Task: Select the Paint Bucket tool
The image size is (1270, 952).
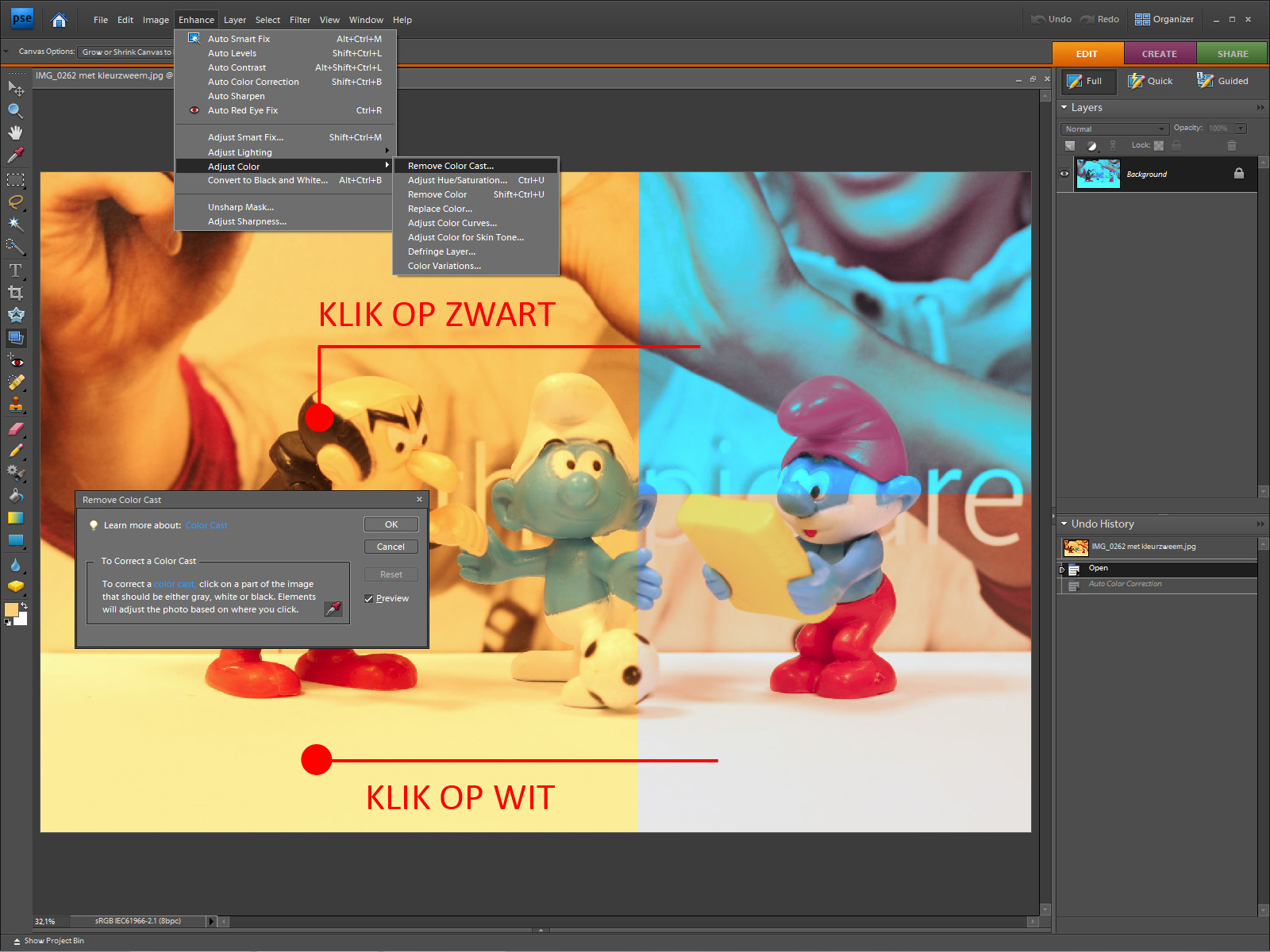Action: coord(15,496)
